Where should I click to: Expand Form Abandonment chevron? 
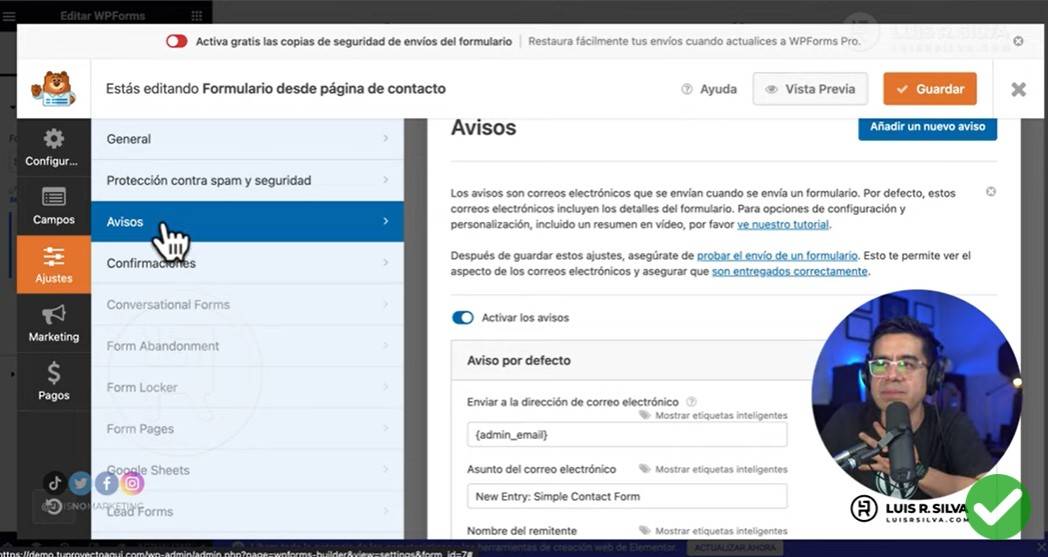pyautogui.click(x=386, y=346)
